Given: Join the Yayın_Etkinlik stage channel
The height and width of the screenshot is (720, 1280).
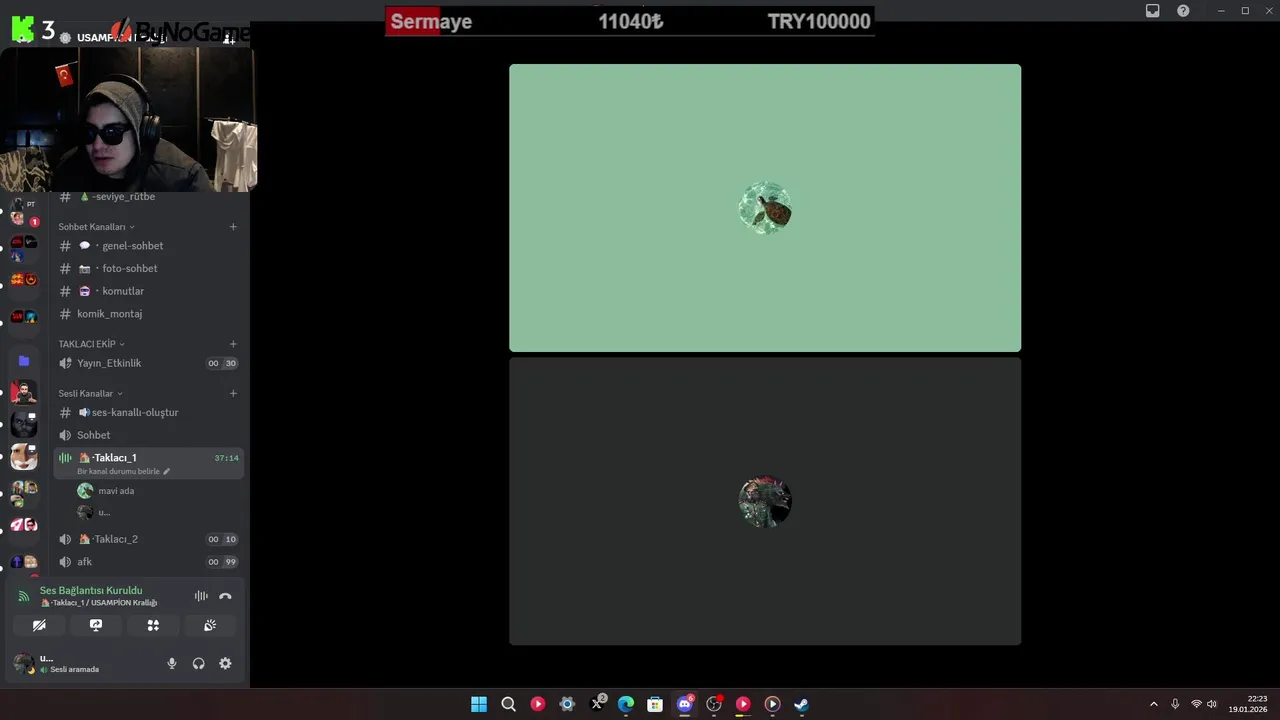Looking at the screenshot, I should point(148,363).
